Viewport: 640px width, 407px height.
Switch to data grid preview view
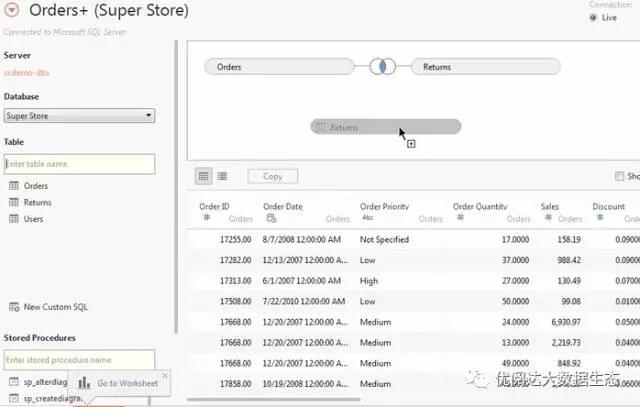pos(204,176)
